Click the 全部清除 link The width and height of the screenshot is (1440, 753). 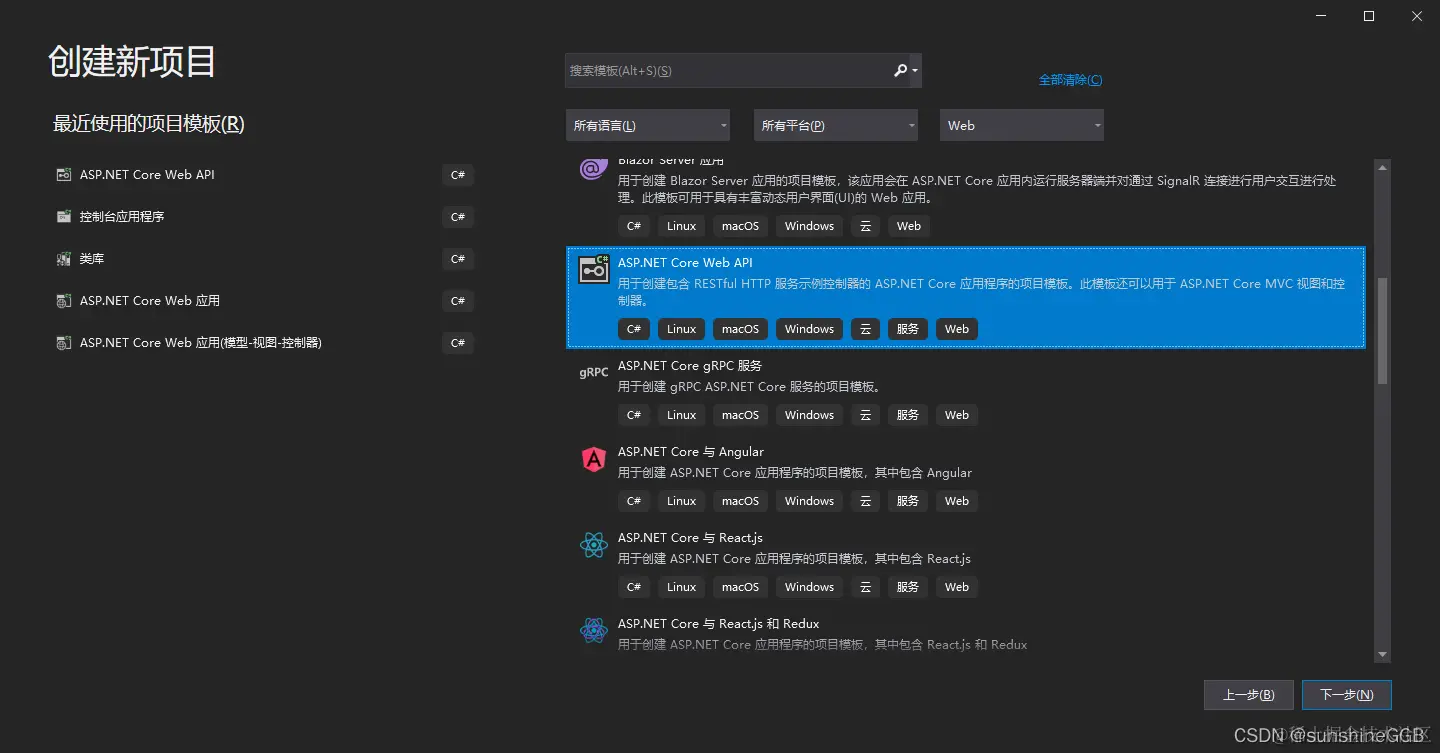click(1070, 80)
